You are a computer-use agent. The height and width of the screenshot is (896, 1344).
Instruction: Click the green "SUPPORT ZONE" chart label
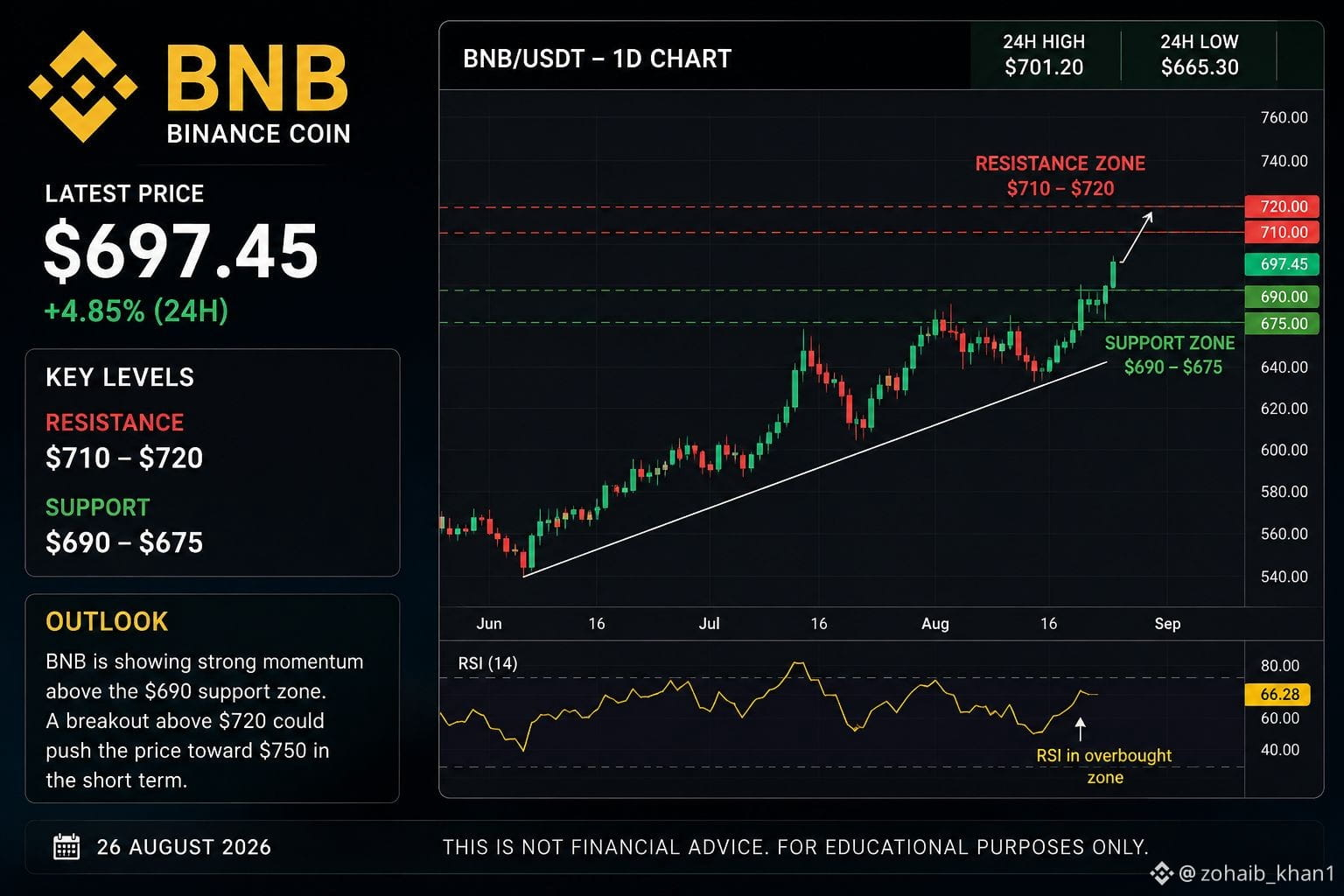click(x=1170, y=343)
